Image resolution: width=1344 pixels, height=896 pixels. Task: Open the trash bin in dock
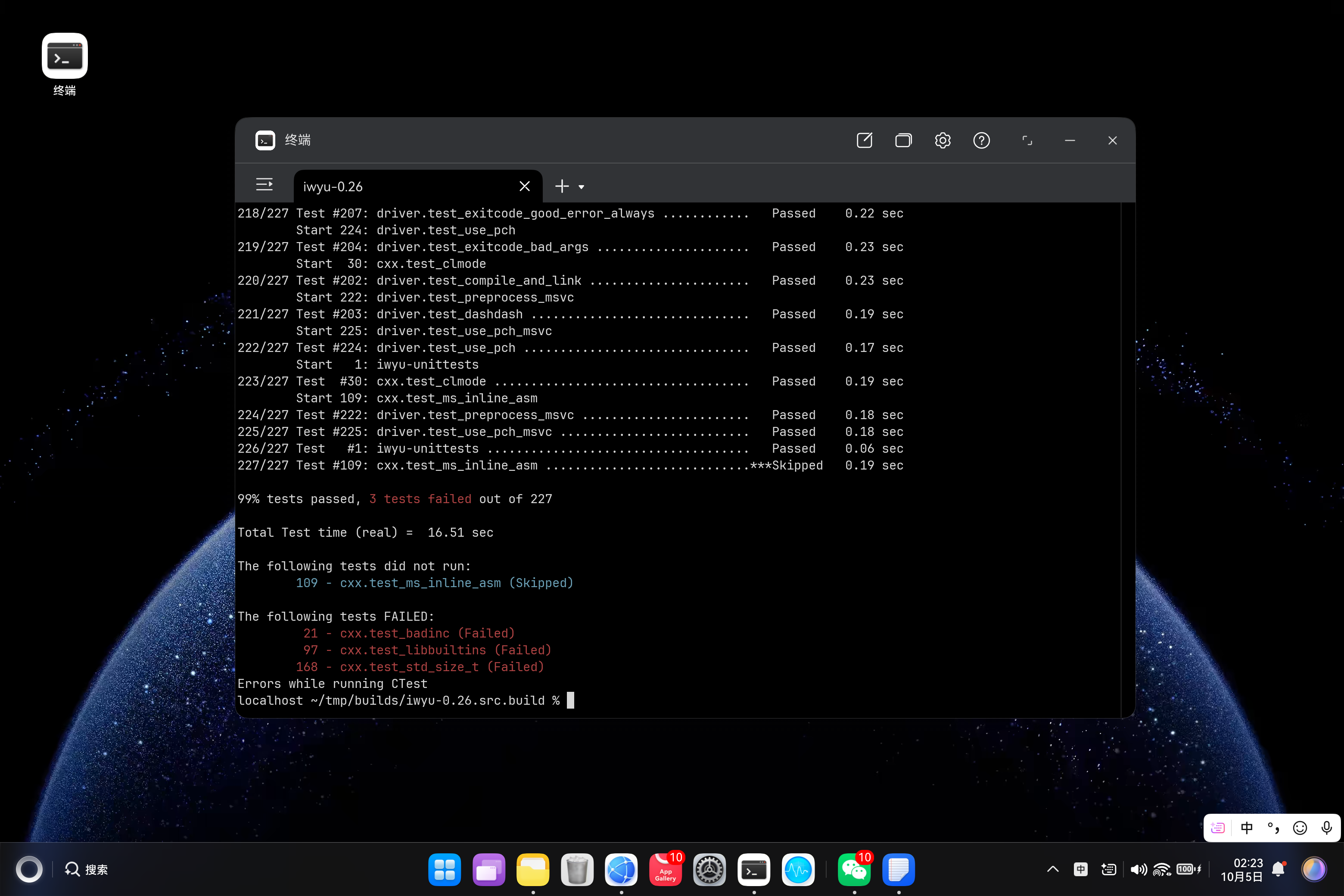(x=577, y=869)
